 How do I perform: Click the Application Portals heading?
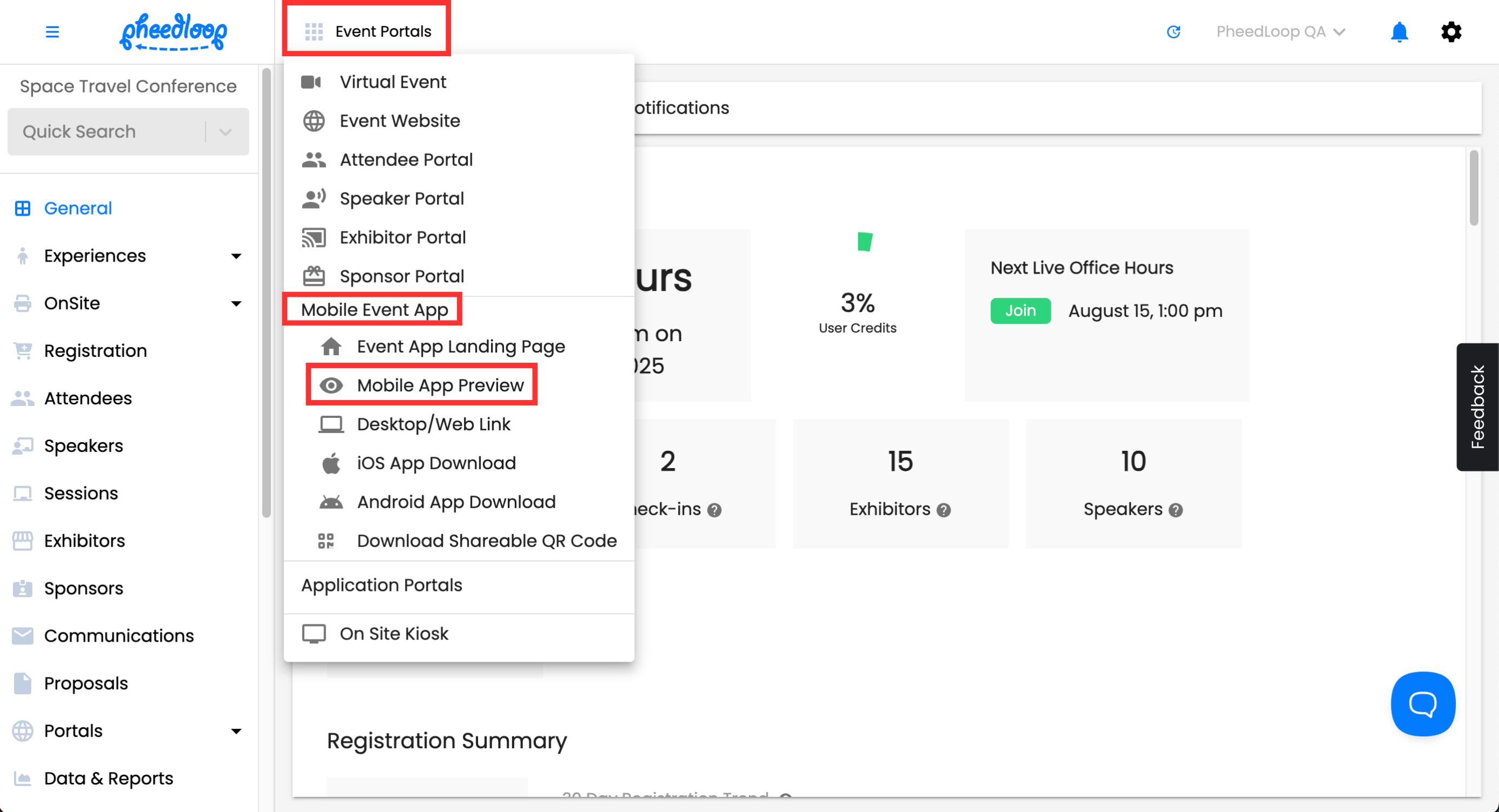pos(381,585)
